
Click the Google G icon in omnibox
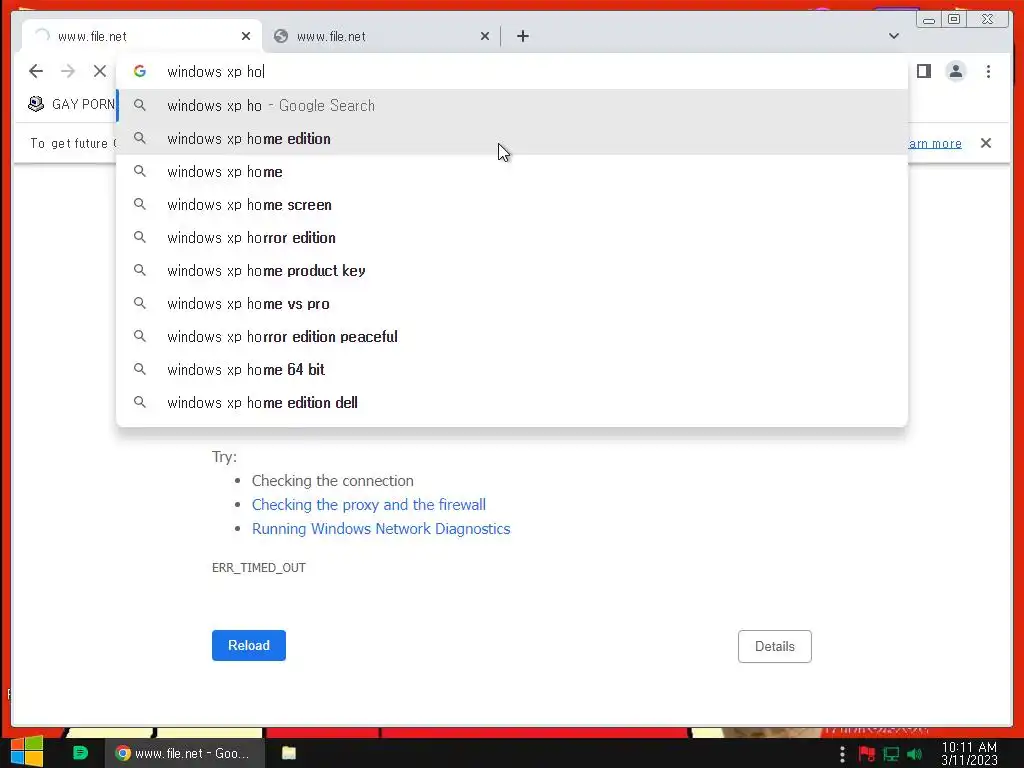tap(140, 71)
